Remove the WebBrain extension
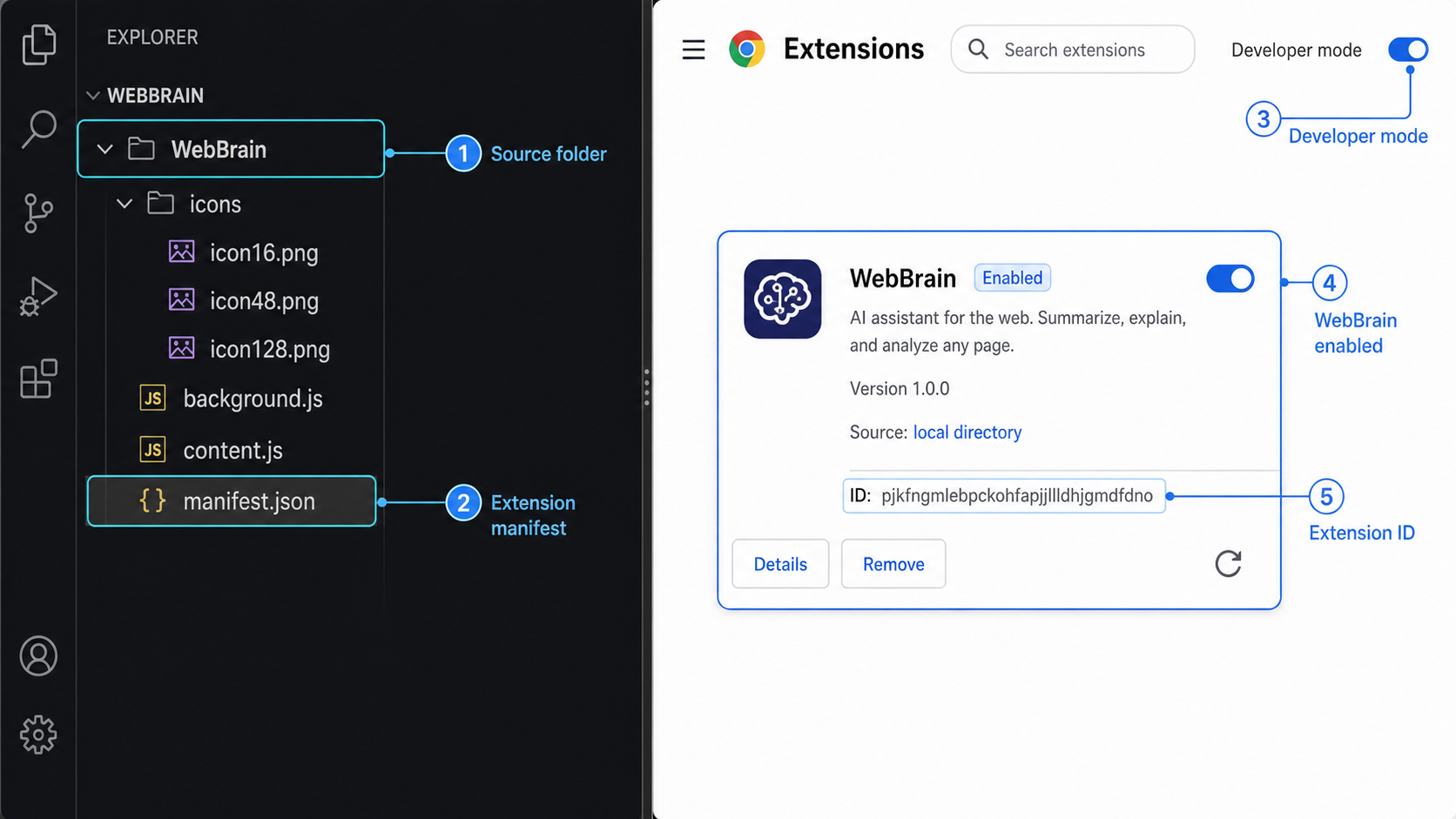Image resolution: width=1456 pixels, height=819 pixels. (x=893, y=564)
